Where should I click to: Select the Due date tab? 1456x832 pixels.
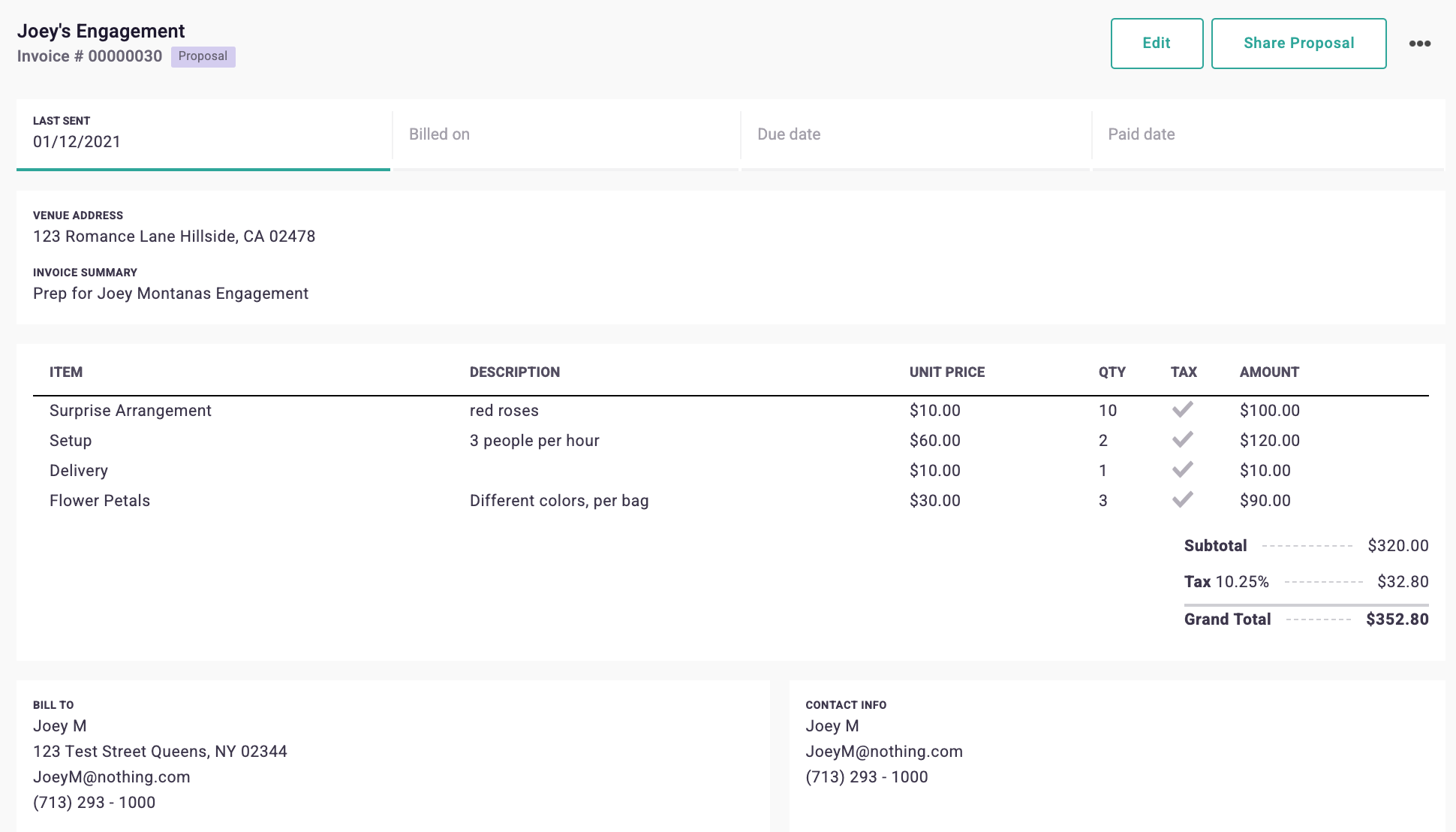tap(915, 134)
